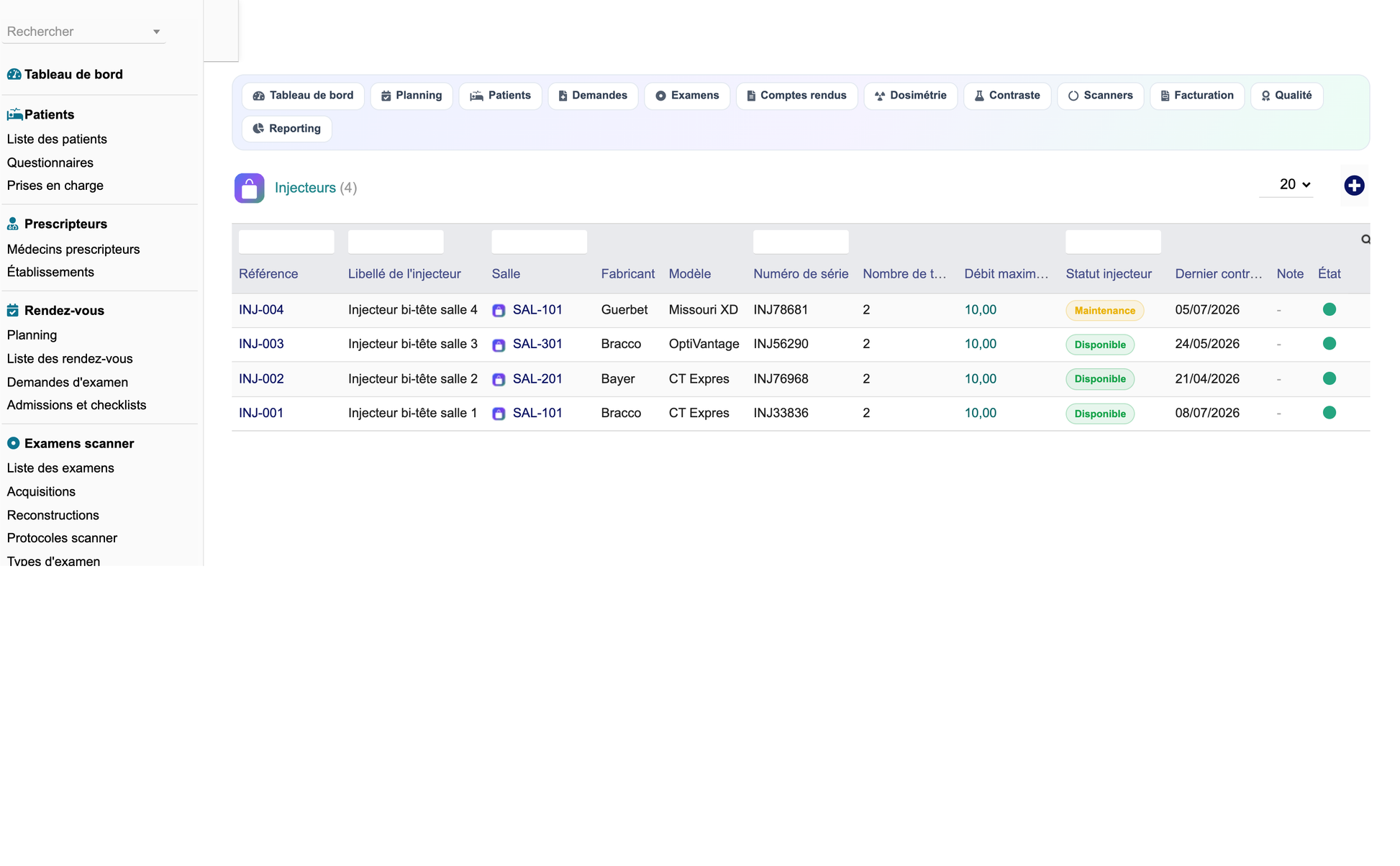1400x866 pixels.
Task: Open room SAL-201 link
Action: 537,379
